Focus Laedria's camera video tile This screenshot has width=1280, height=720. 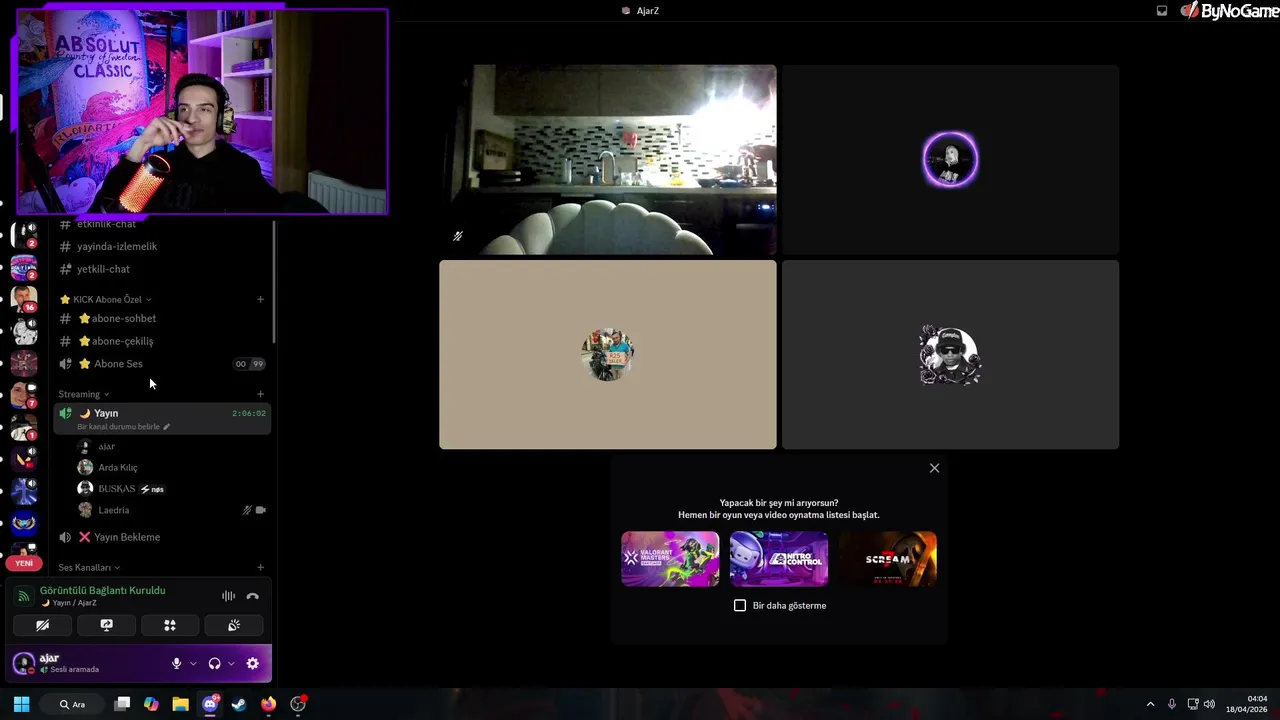pos(608,160)
